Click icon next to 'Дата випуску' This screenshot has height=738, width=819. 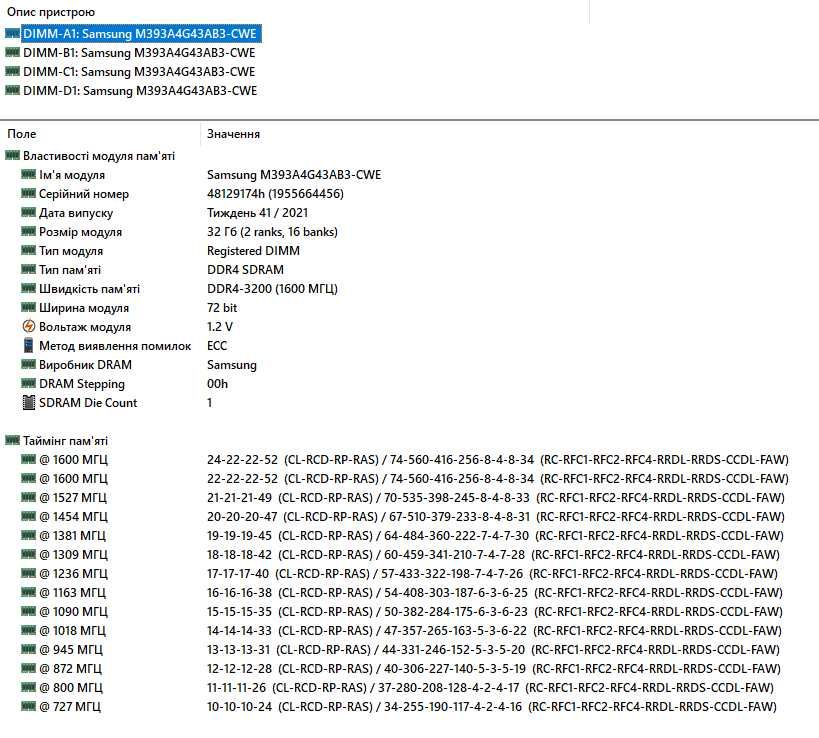[28, 212]
